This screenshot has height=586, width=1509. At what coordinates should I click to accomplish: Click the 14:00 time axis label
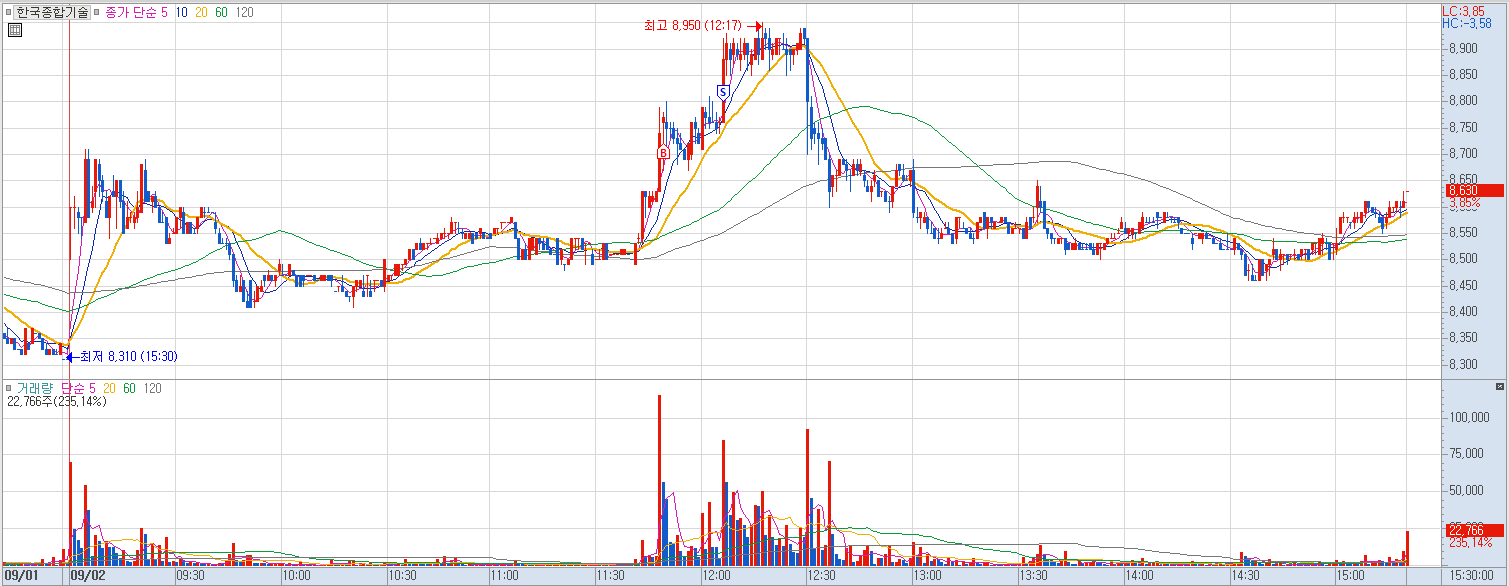click(x=1140, y=576)
